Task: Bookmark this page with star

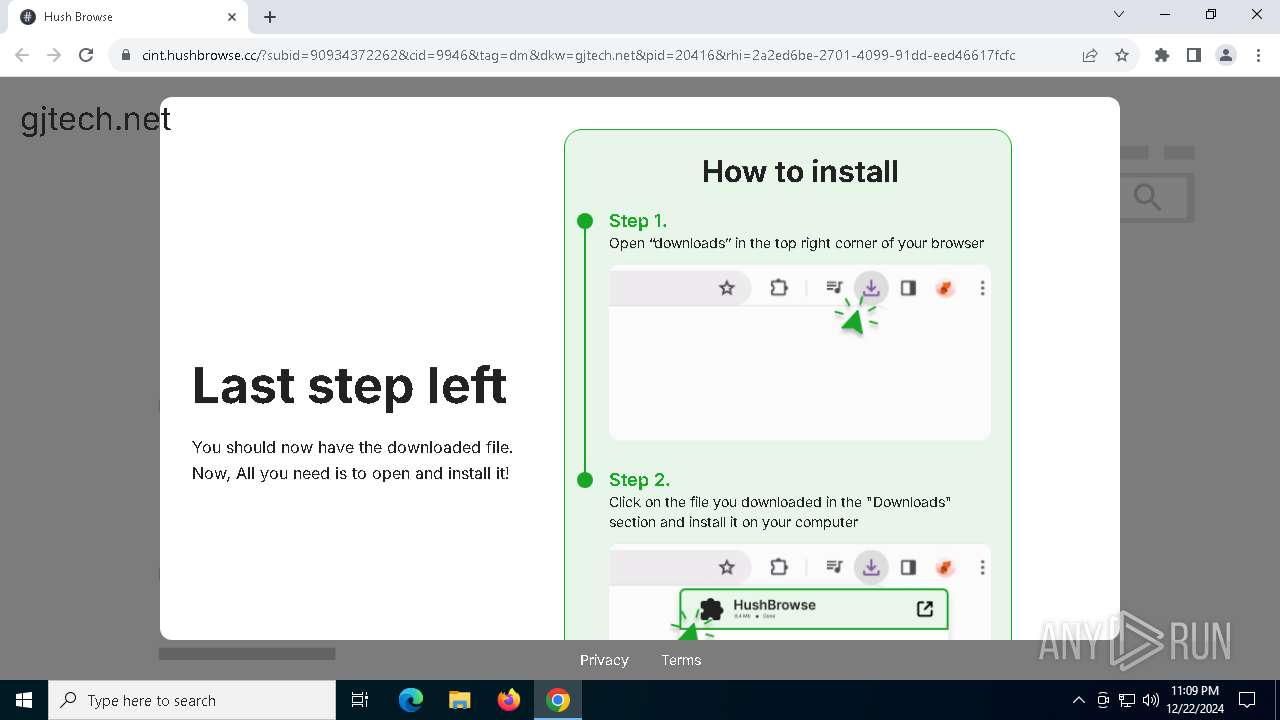Action: [1122, 55]
